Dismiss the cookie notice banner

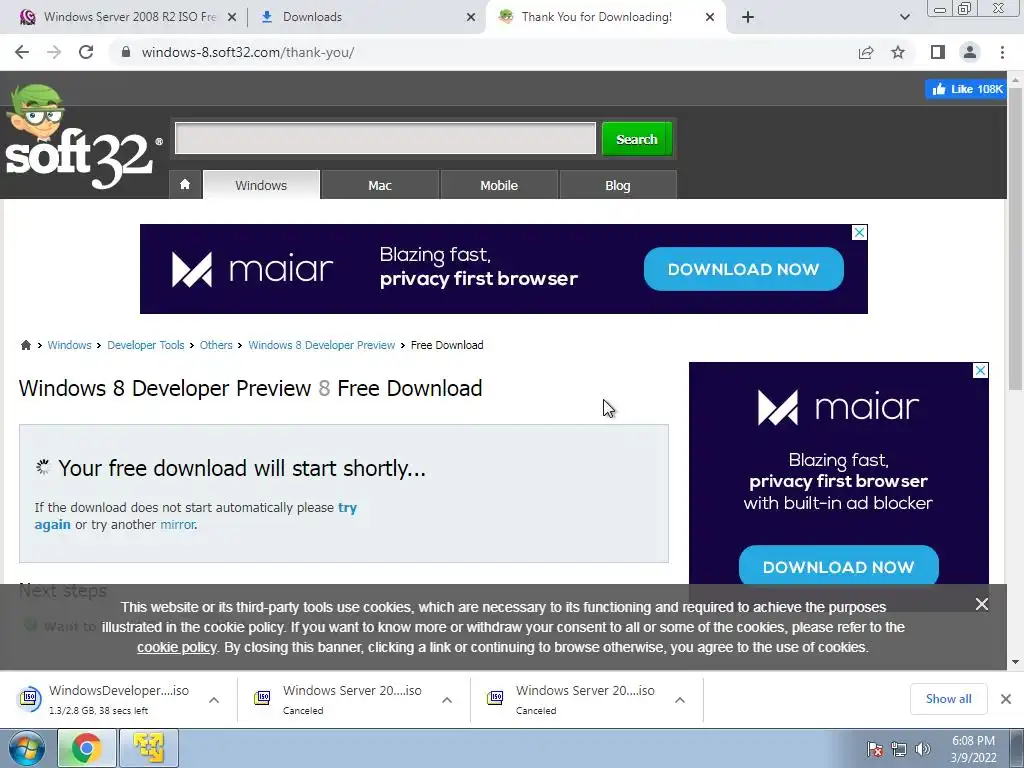tap(982, 604)
